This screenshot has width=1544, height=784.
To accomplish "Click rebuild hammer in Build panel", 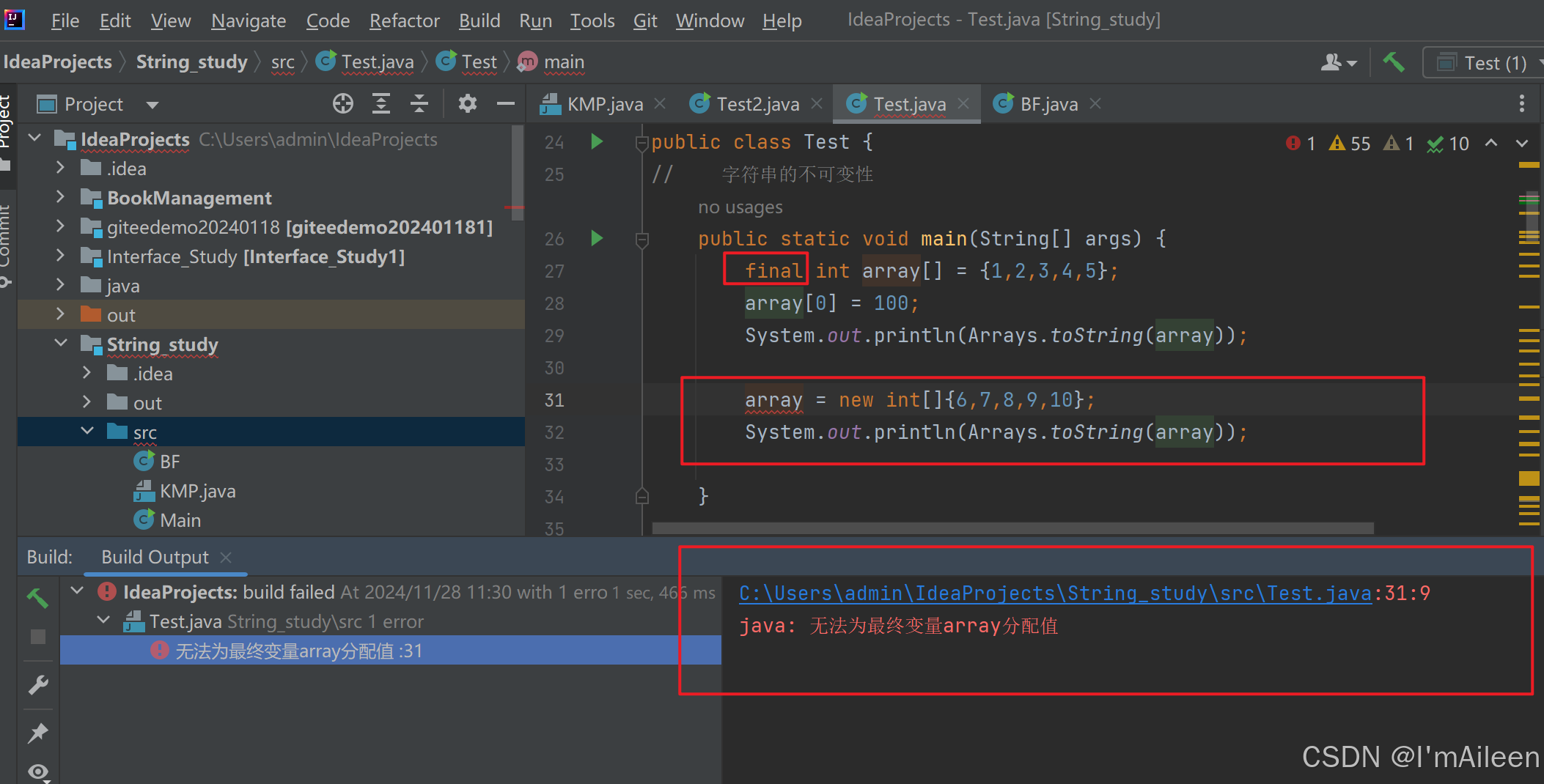I will [37, 598].
